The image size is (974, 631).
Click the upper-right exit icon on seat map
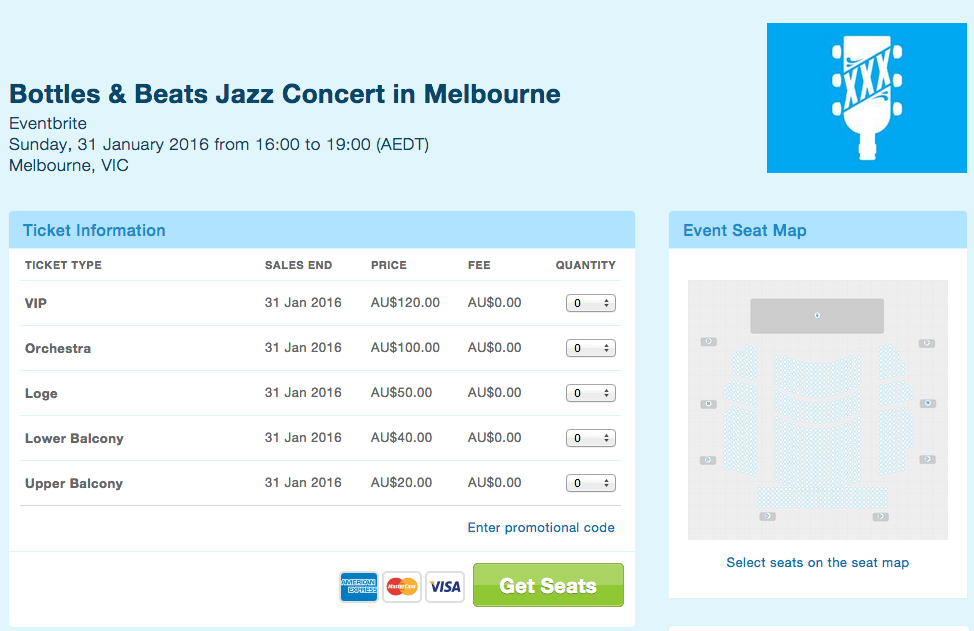(927, 343)
